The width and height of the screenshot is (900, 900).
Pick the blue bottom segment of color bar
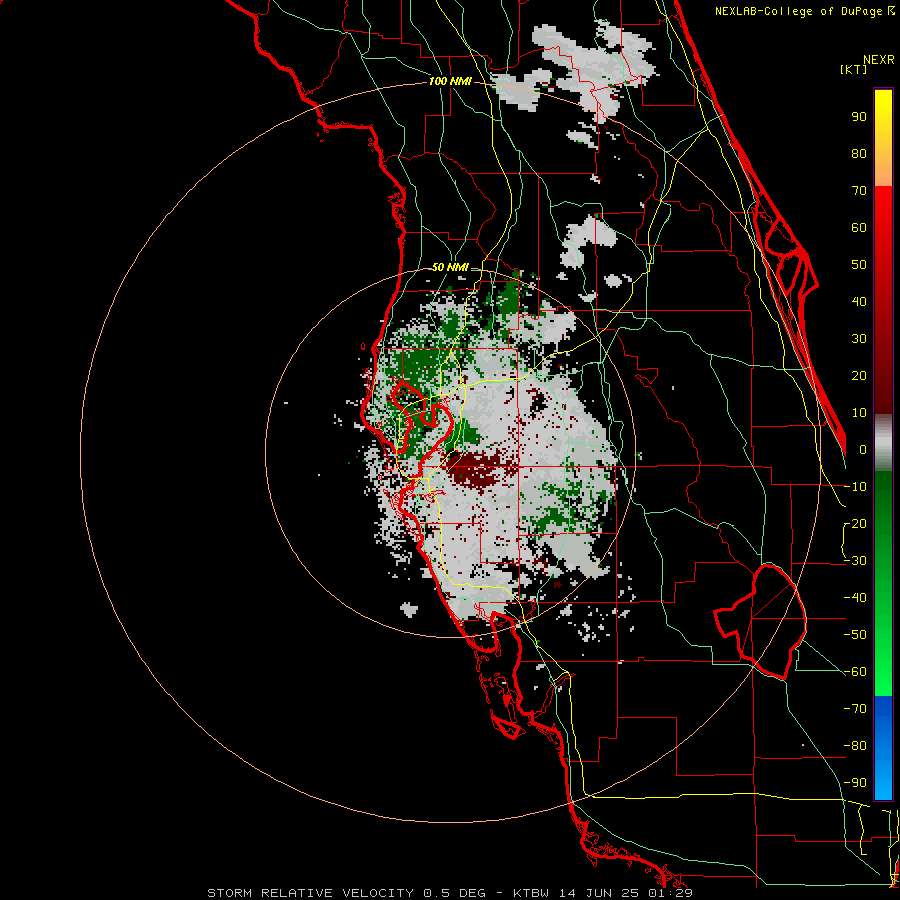point(883,748)
